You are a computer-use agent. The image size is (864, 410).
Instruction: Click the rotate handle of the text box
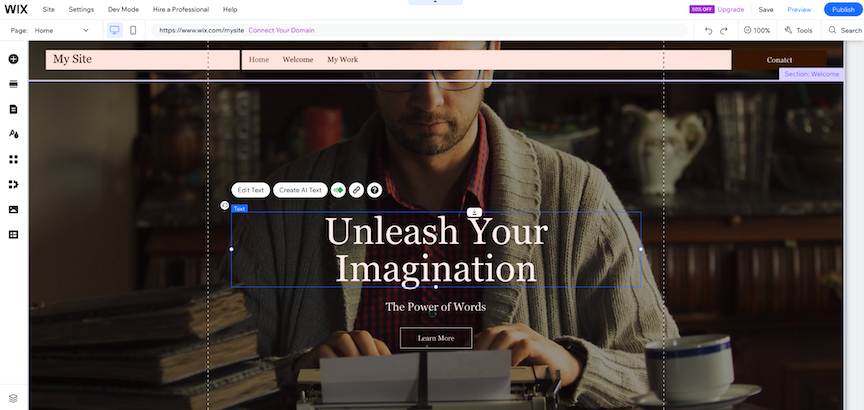click(x=224, y=206)
